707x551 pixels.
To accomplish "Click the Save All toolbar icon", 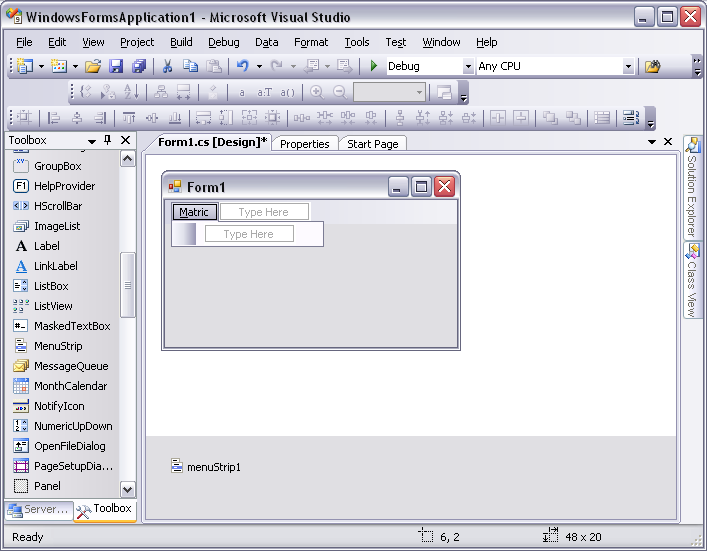I will point(139,66).
